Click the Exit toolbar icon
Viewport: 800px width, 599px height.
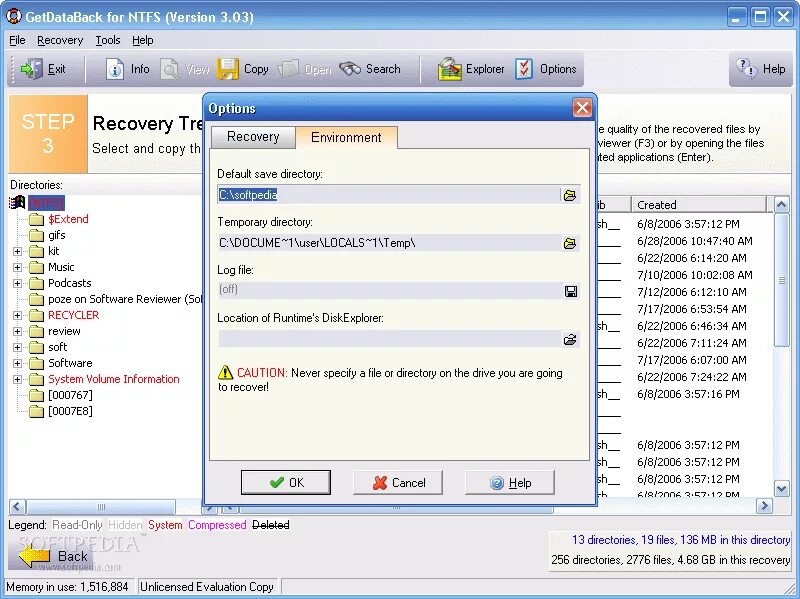pos(32,69)
